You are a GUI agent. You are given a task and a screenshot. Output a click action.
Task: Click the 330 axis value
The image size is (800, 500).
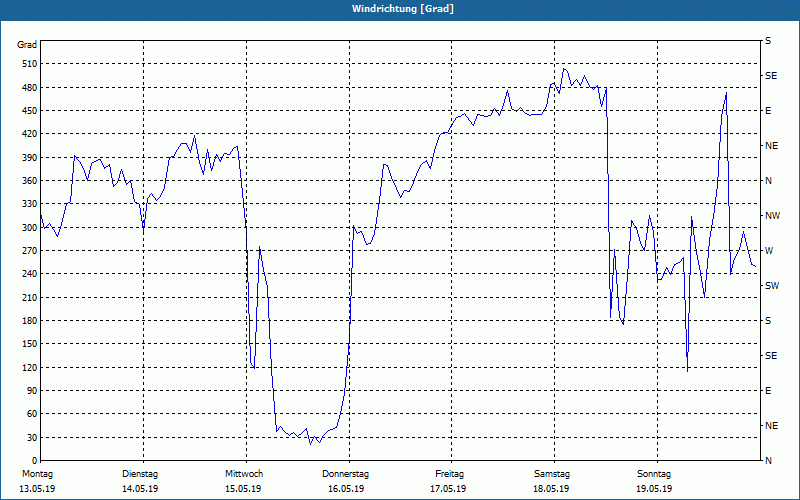(30, 204)
